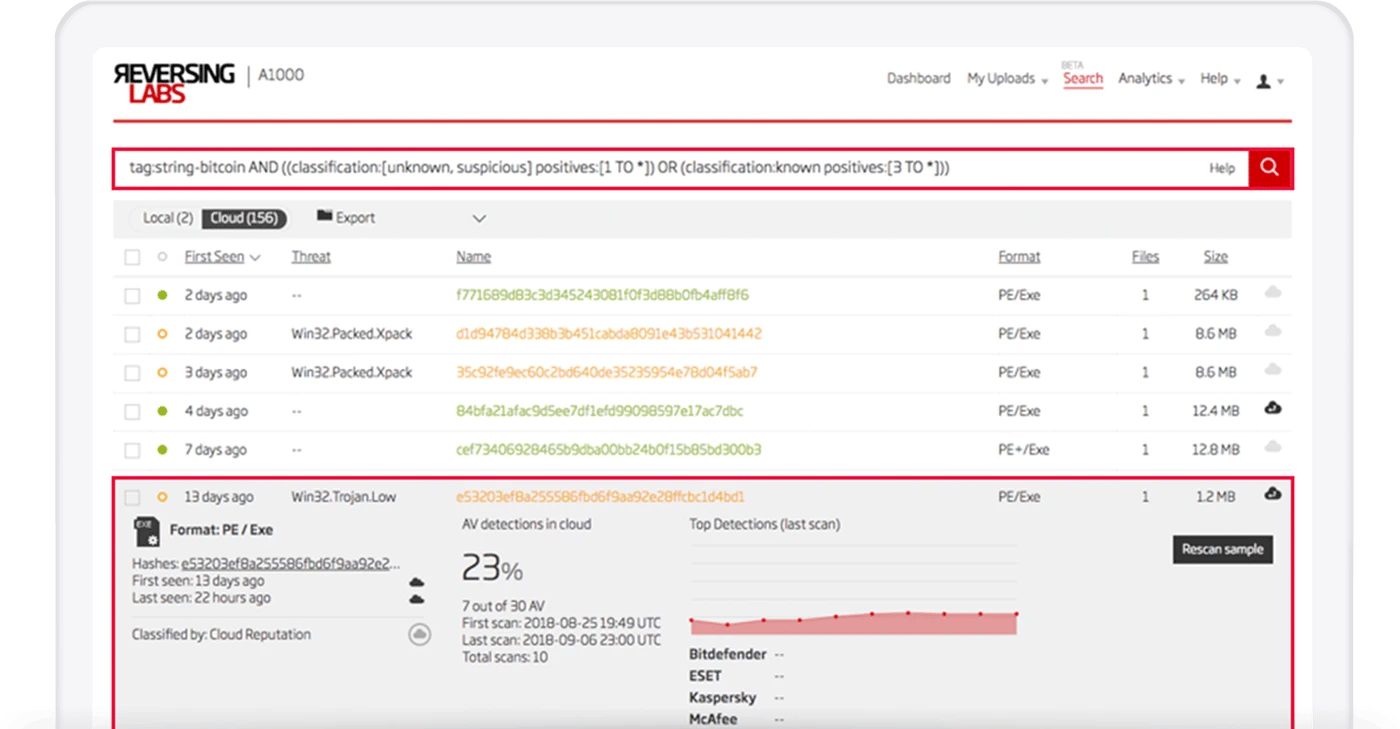This screenshot has height=729, width=1400.
Task: Expand the Help menu dropdown arrow
Action: point(1237,82)
